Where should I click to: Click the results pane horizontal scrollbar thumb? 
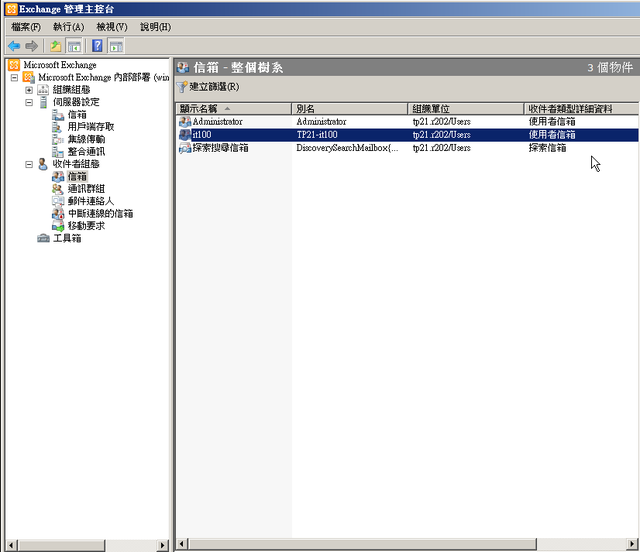click(362, 544)
